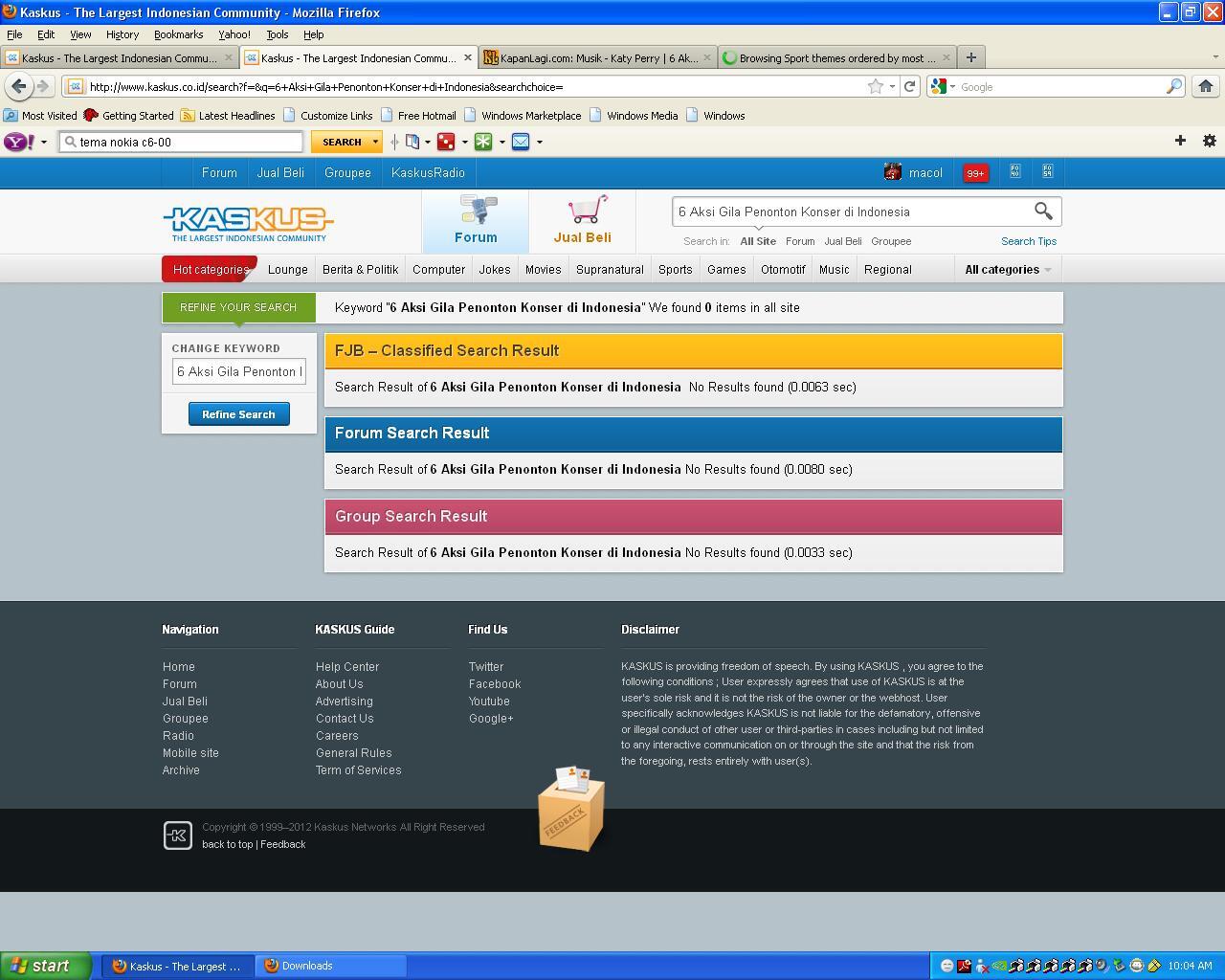1225x980 pixels.
Task: Click the KASKUS logo
Action: coord(248,223)
